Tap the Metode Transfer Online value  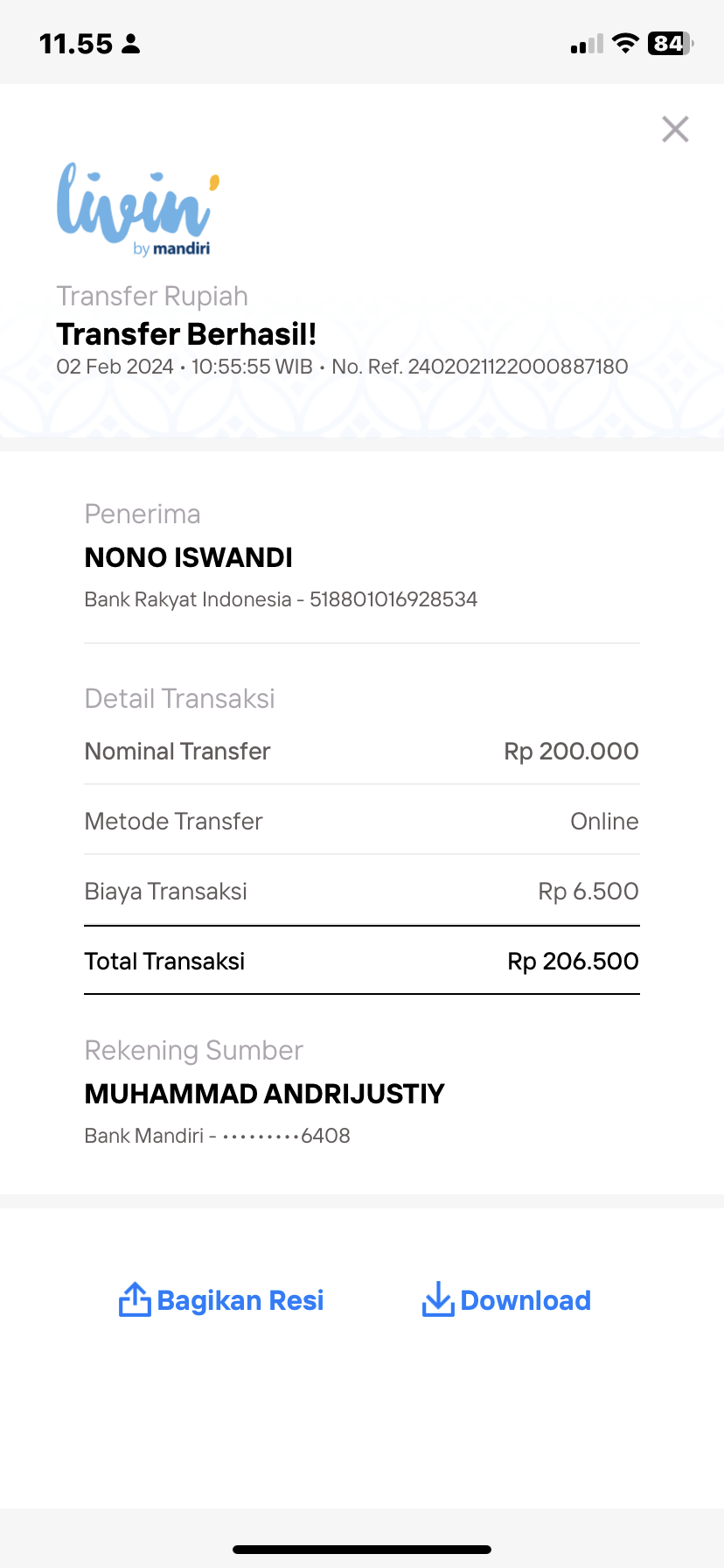(604, 821)
